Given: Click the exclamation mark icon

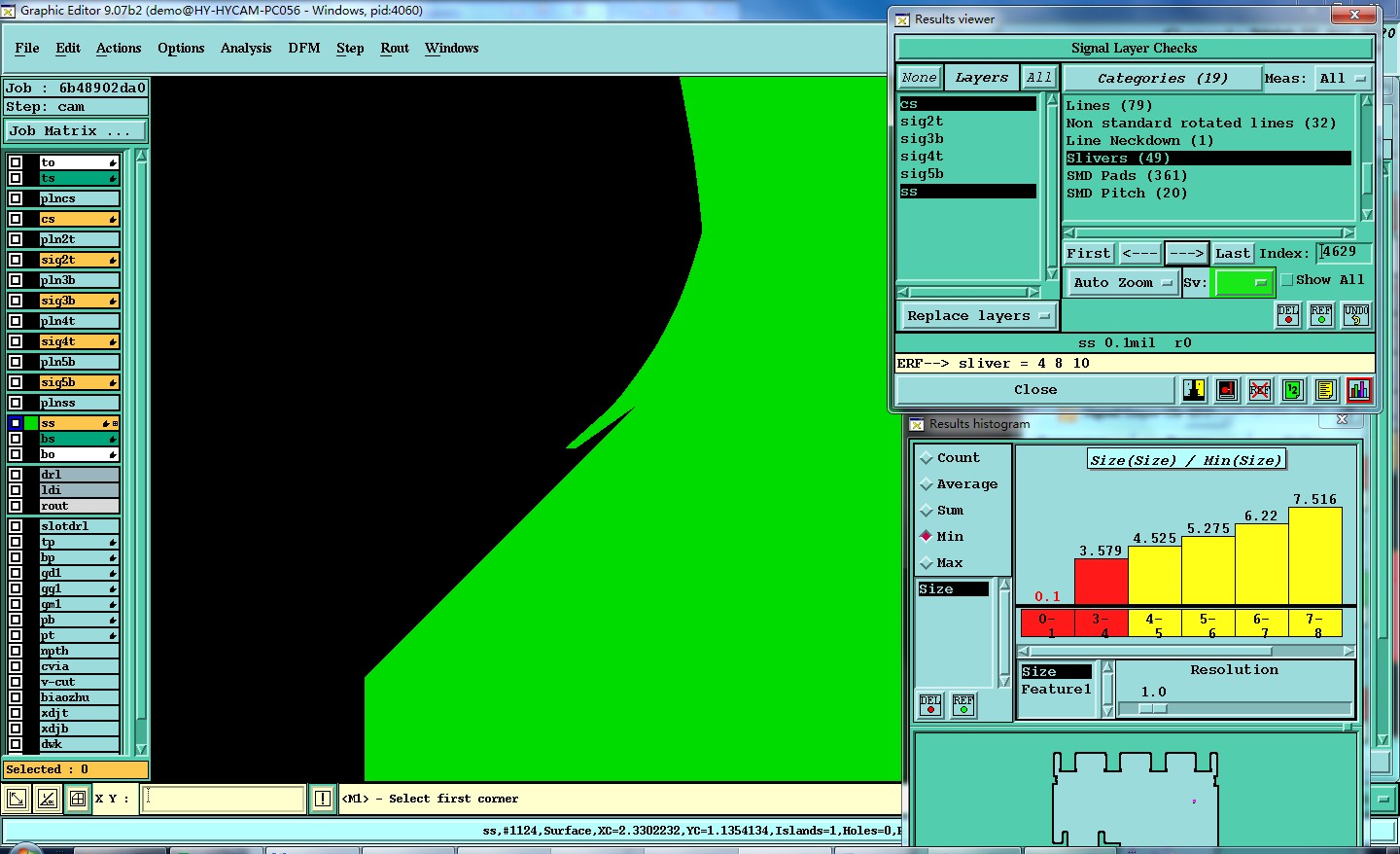Looking at the screenshot, I should click(x=323, y=799).
